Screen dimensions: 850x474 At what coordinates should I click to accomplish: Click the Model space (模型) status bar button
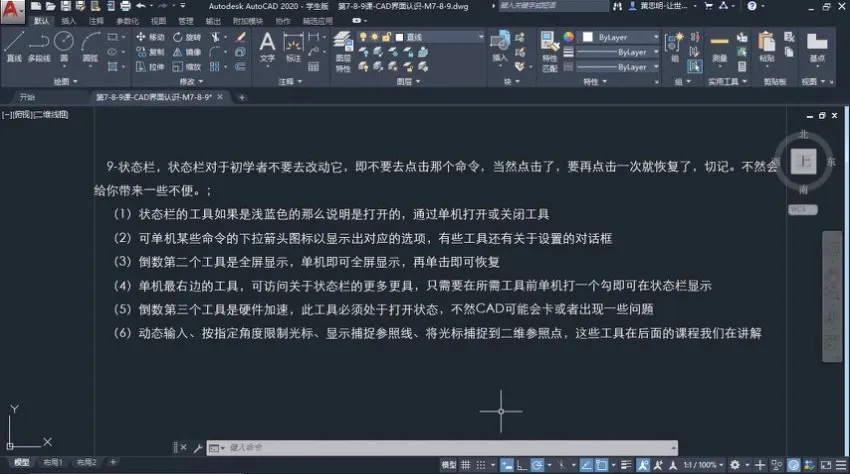coord(448,465)
